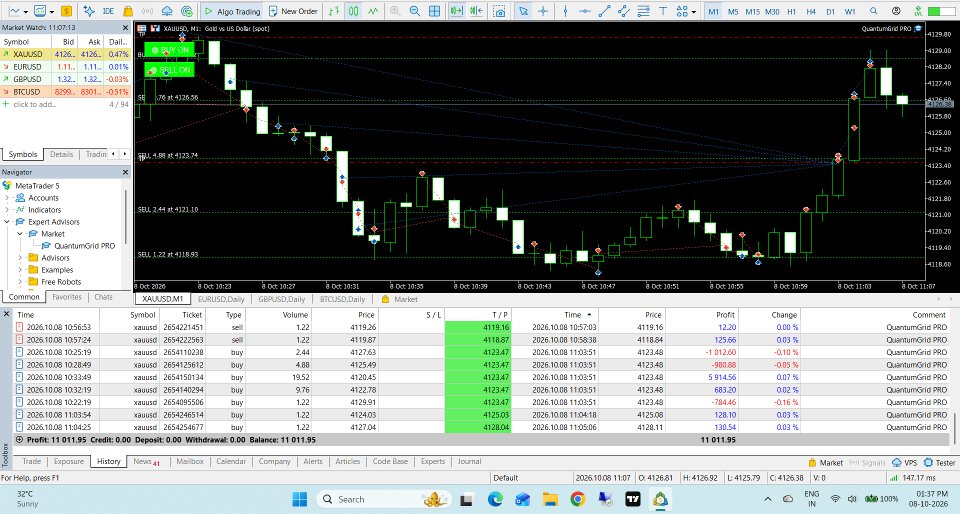Screen dimensions: 960x514
Task: Close the Navigator panel
Action: pyautogui.click(x=125, y=172)
